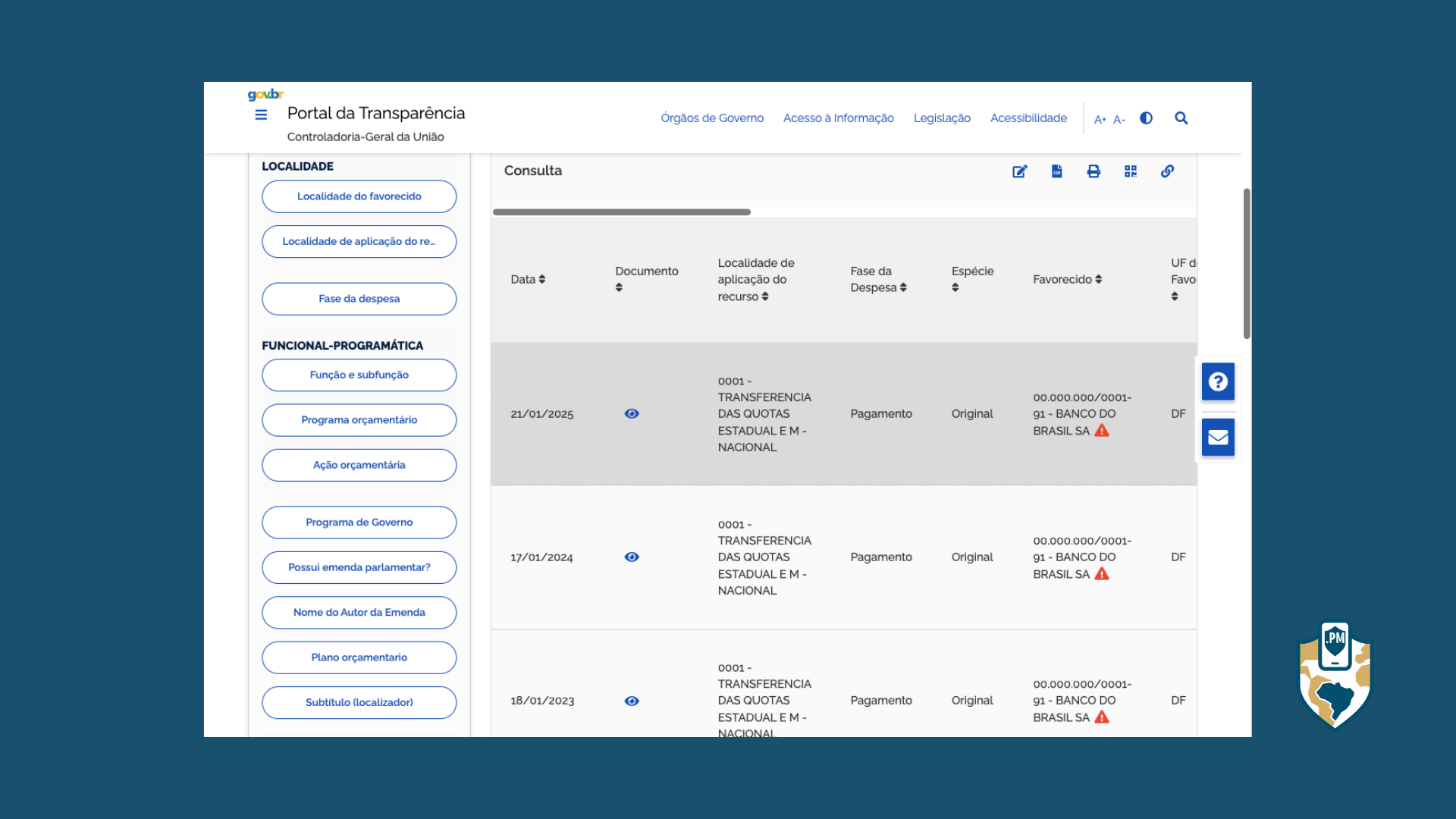
Task: Open the QR code icon
Action: coord(1131,171)
